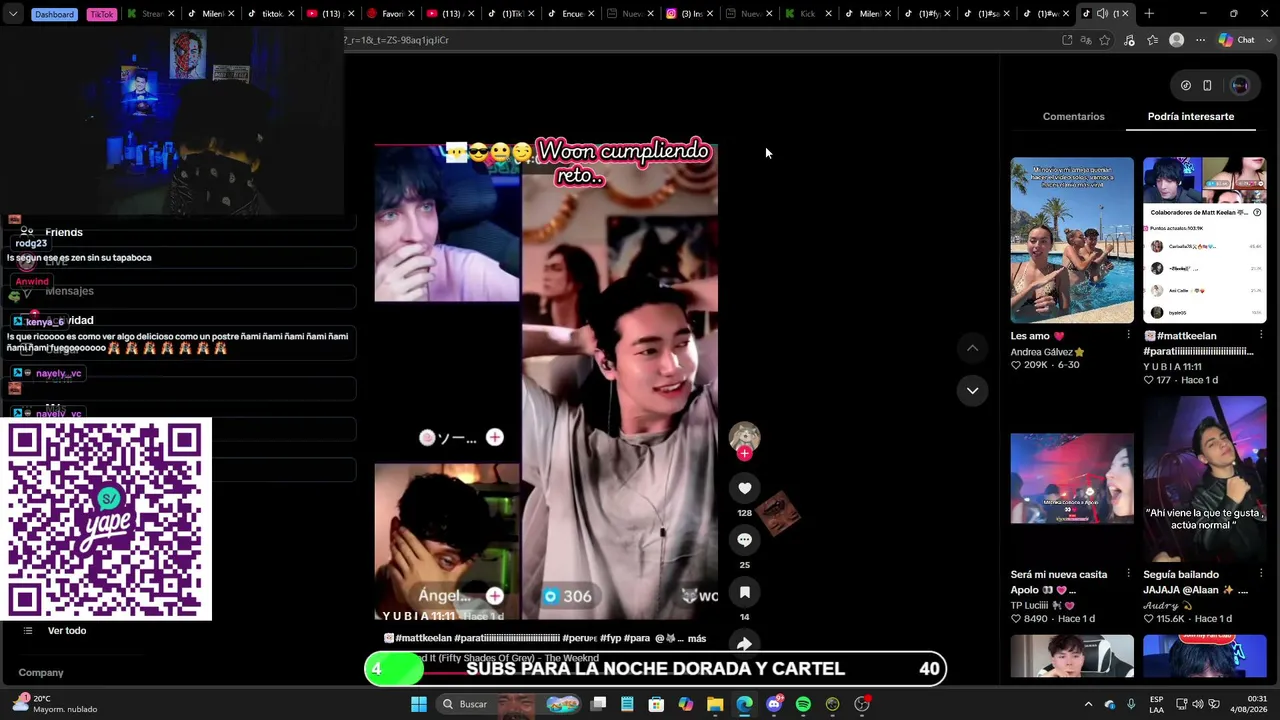Open more options for '#mattkeelan' suggested video

click(1261, 336)
